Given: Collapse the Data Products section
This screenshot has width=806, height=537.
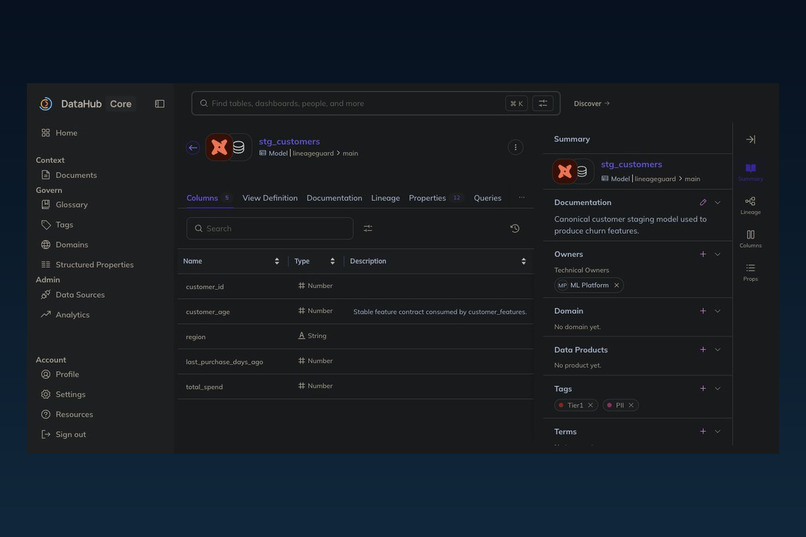Looking at the screenshot, I should [718, 349].
